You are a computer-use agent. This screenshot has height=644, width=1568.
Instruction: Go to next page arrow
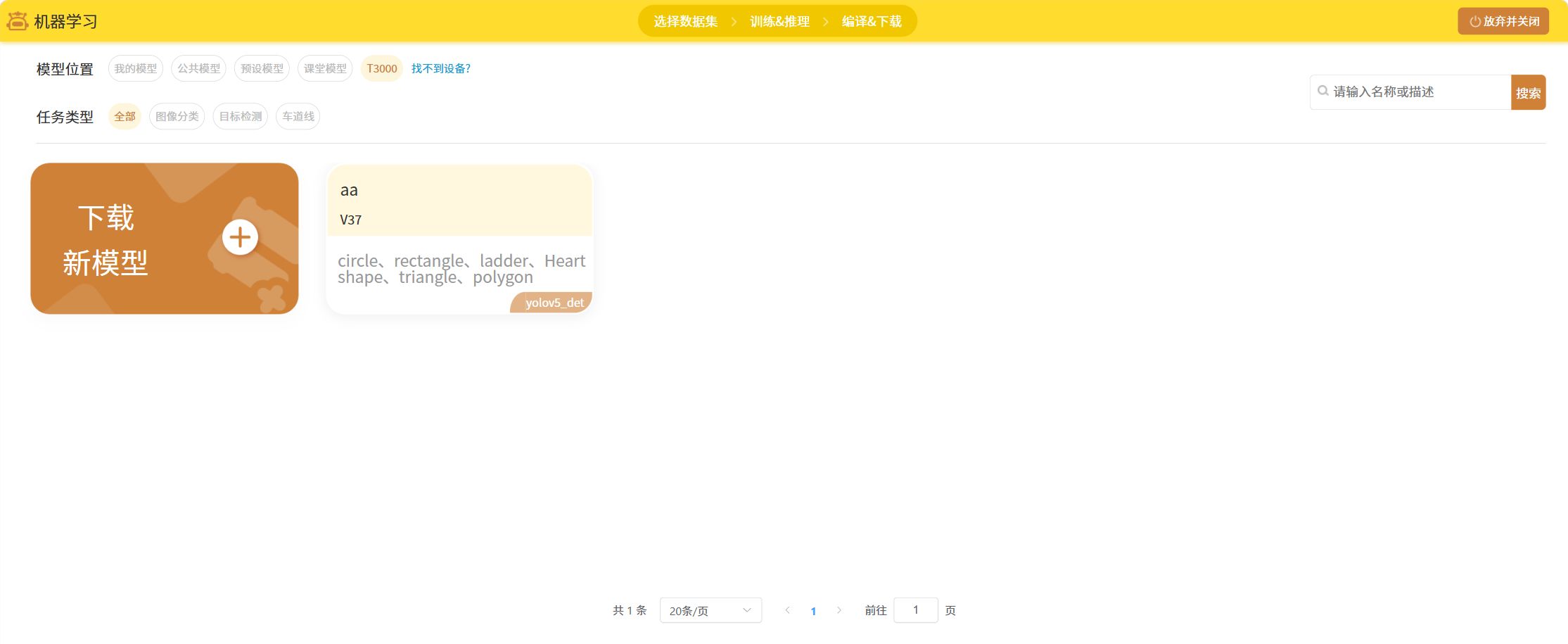pyautogui.click(x=839, y=610)
